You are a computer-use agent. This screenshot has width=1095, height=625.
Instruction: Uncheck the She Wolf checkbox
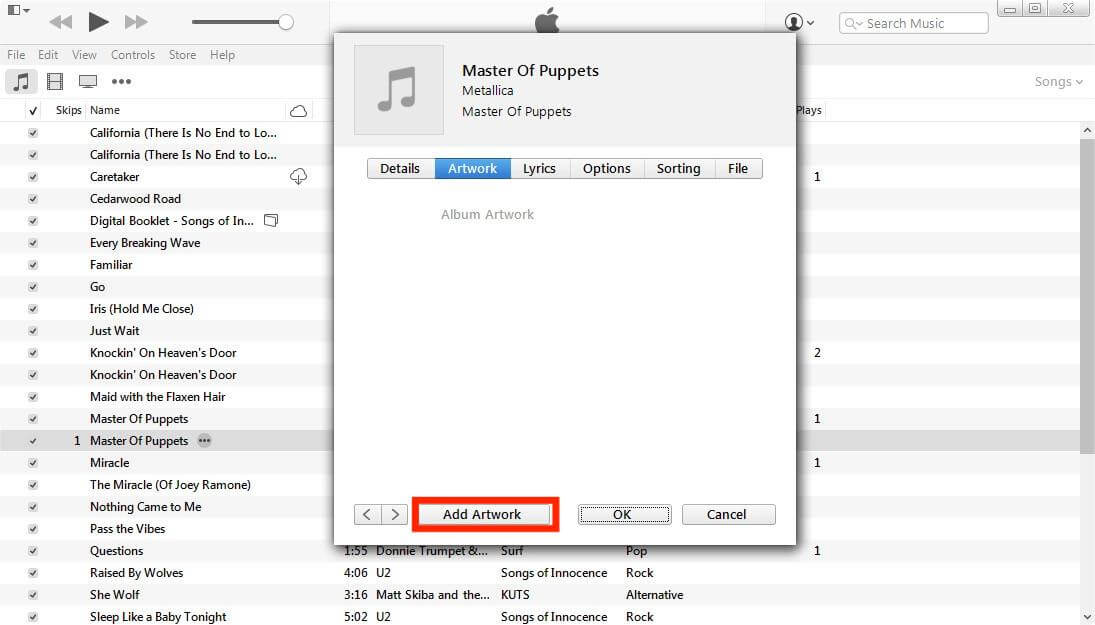33,595
